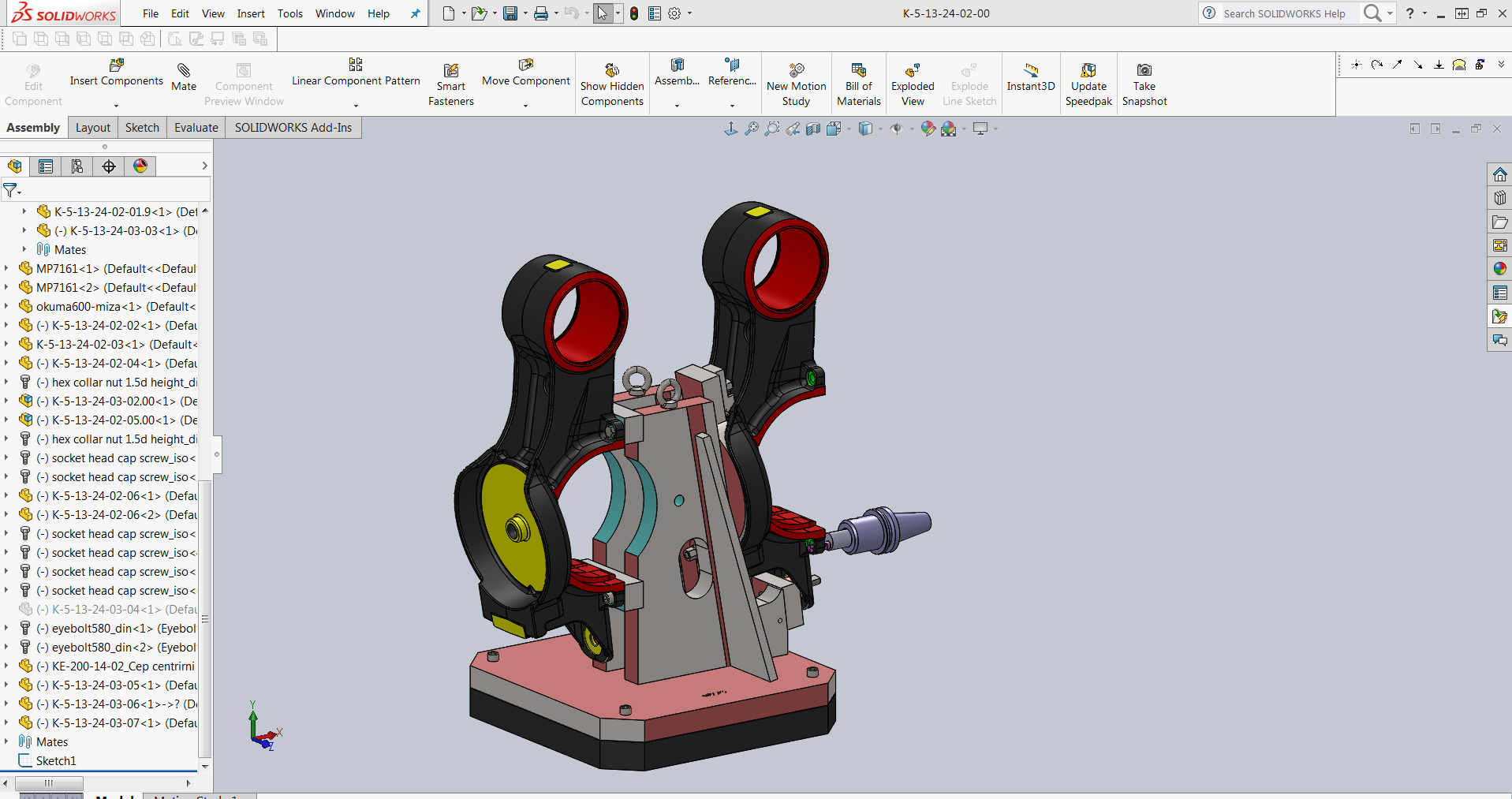Expand MP7161<1> tree node
The width and height of the screenshot is (1512, 799).
[6, 268]
